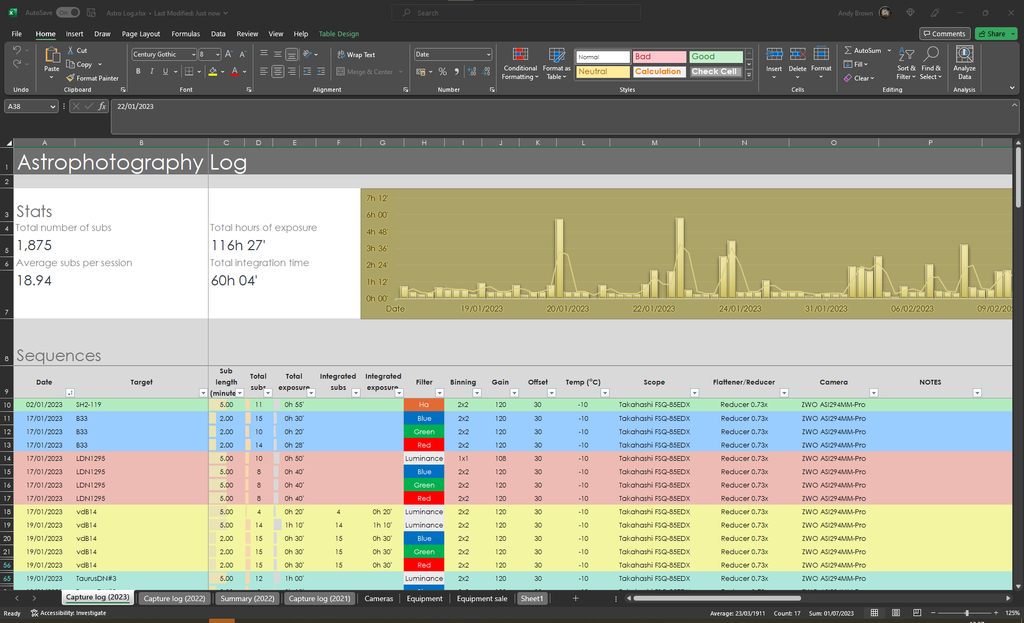1024x623 pixels.
Task: Increase font size with the larger A
Action: (229, 54)
